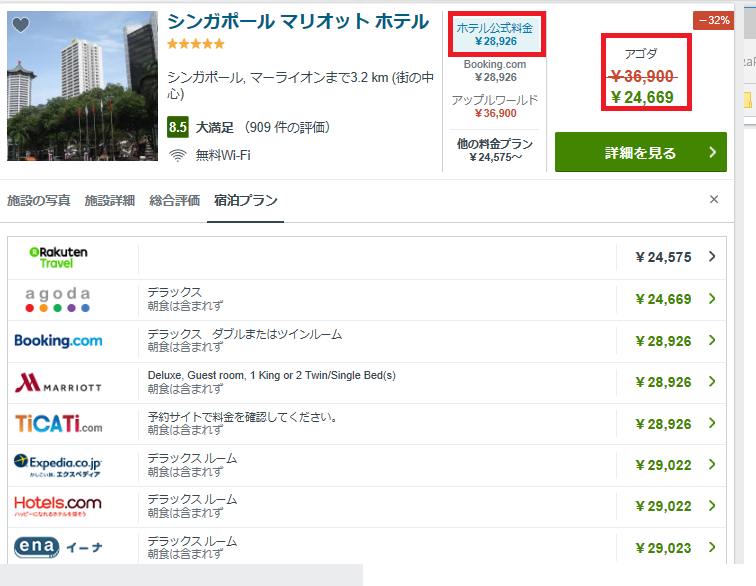Click 予約サイトで料金を確認してください text
Screen dimensions: 756x586
coord(242,417)
